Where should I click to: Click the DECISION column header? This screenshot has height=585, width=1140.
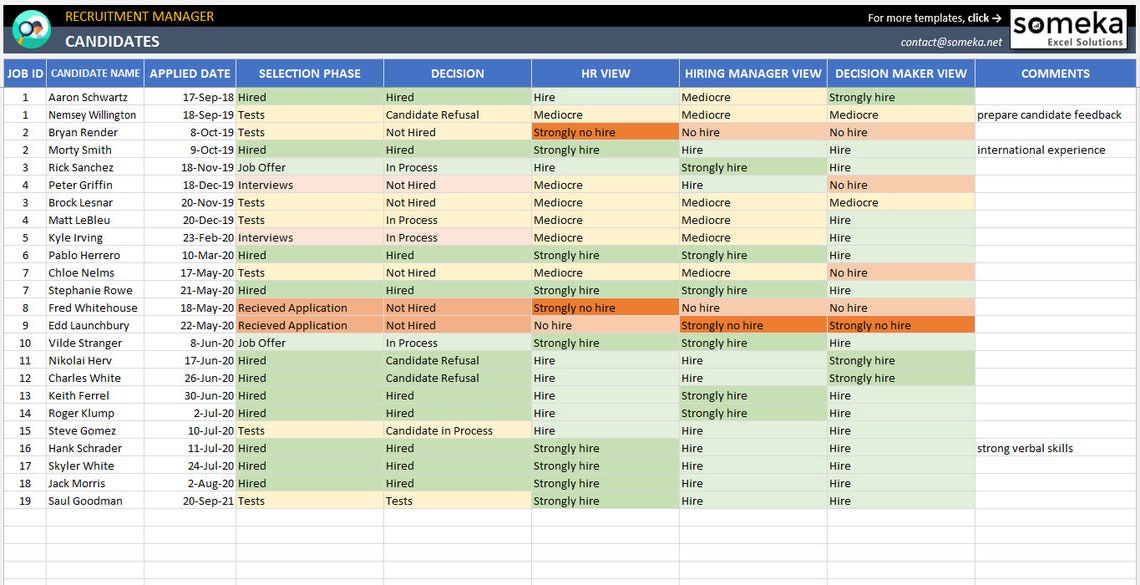457,73
